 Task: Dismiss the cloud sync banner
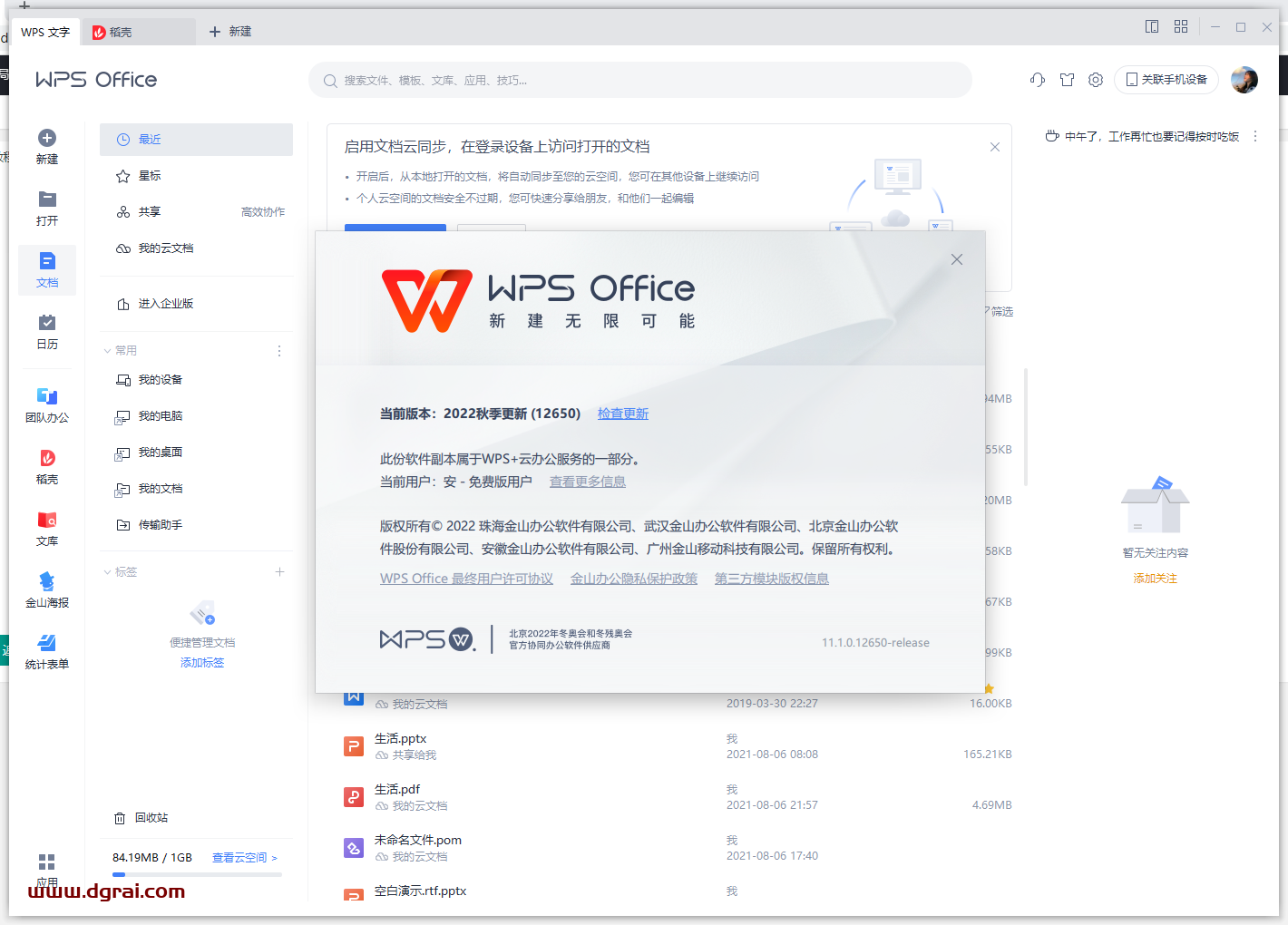995,147
